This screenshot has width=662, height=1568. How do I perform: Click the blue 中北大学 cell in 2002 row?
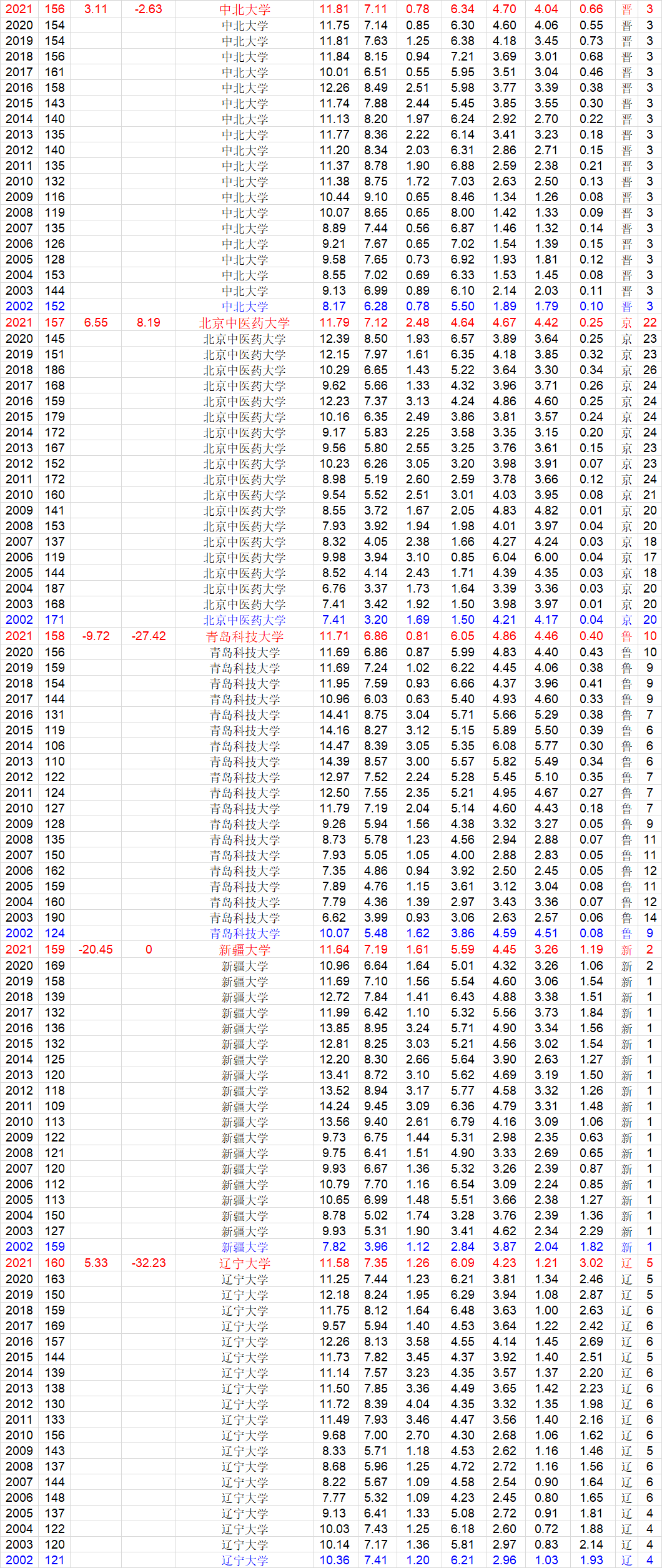(245, 307)
